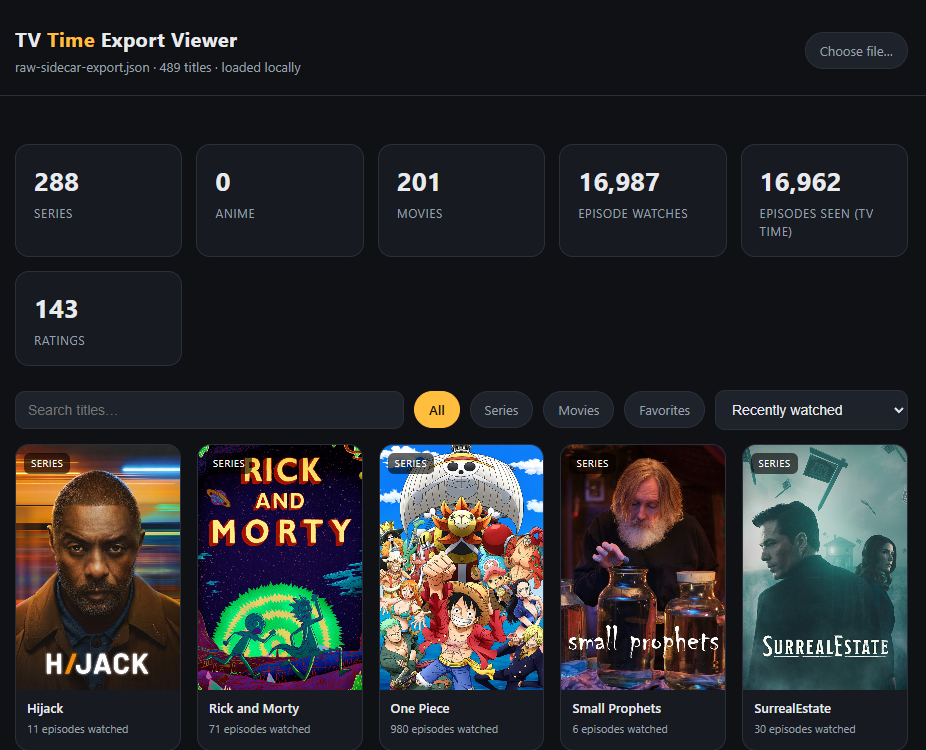Click '30 episodes watched' text

(x=804, y=729)
